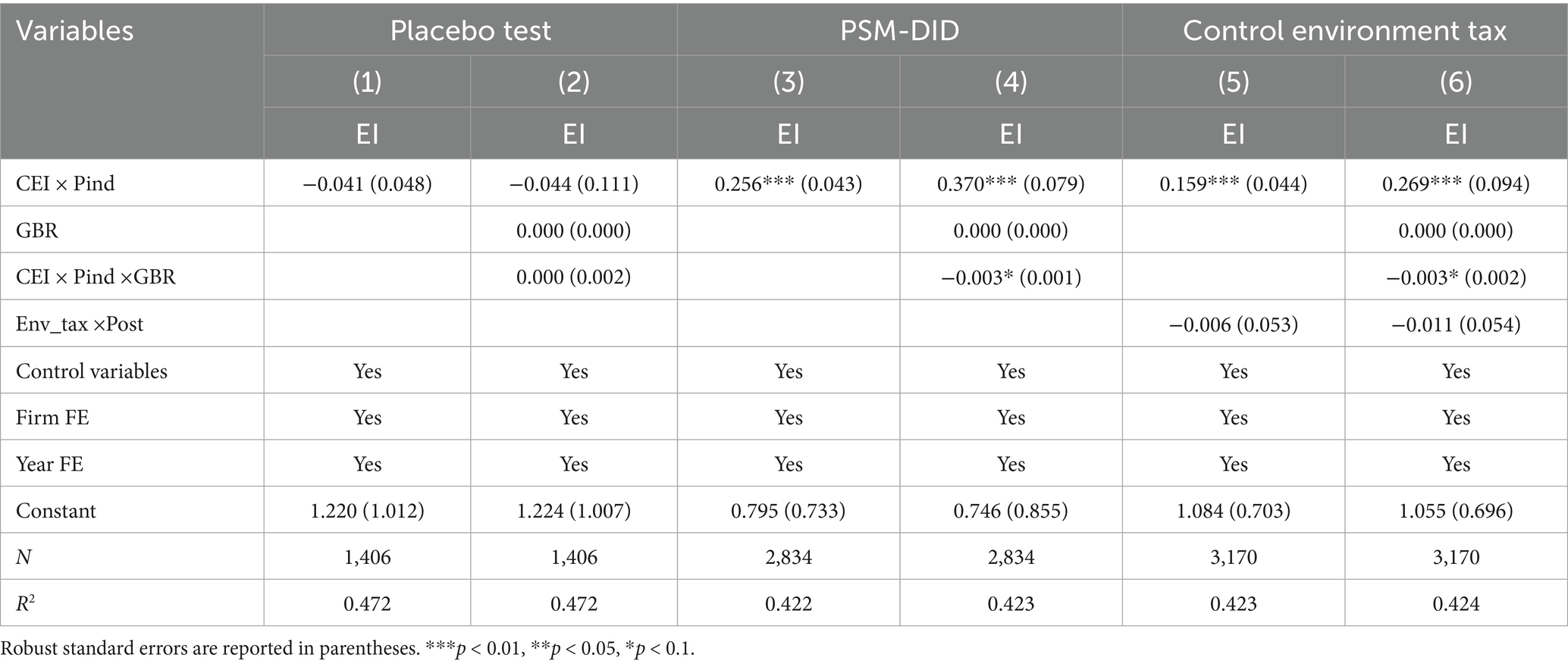
Task: Click the Firm FE row label
Action: coord(52,418)
